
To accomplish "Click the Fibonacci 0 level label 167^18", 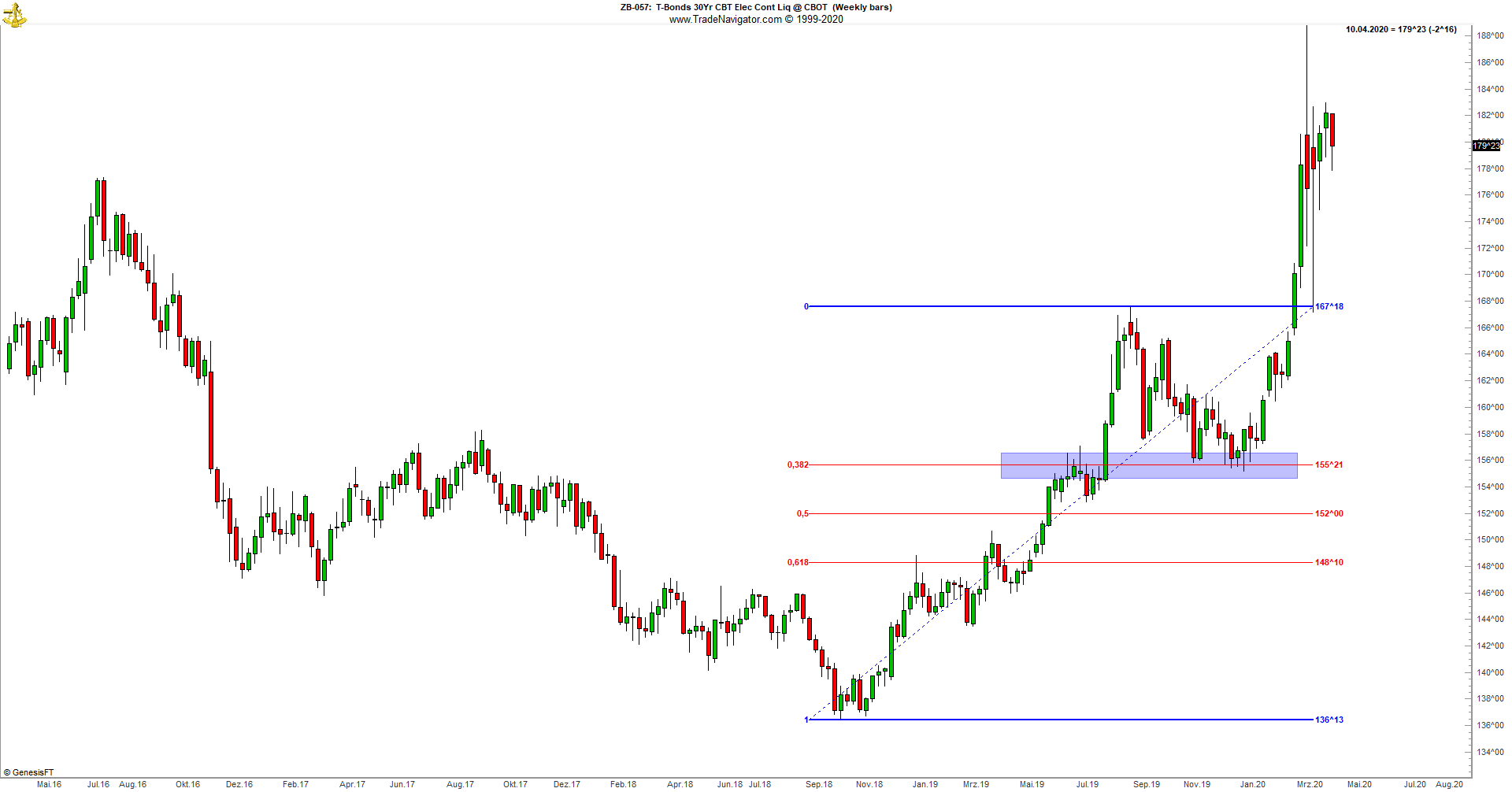I will point(1329,306).
